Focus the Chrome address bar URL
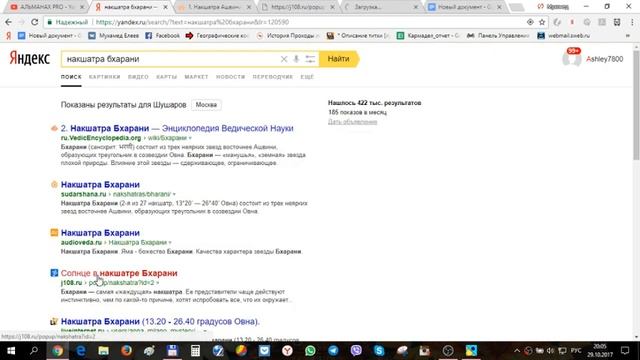 tap(286, 22)
